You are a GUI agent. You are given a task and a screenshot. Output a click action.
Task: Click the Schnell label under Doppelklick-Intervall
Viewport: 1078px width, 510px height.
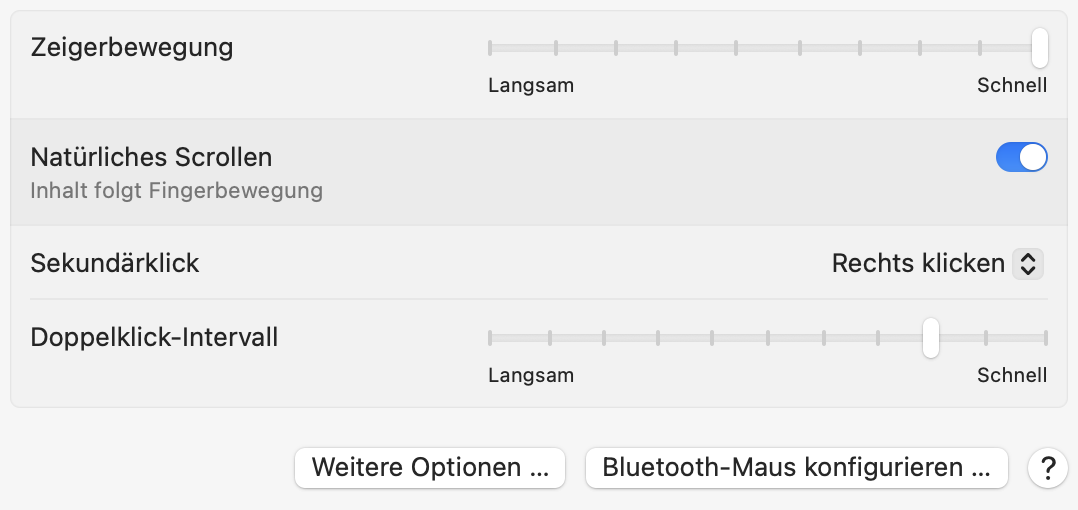(1012, 375)
